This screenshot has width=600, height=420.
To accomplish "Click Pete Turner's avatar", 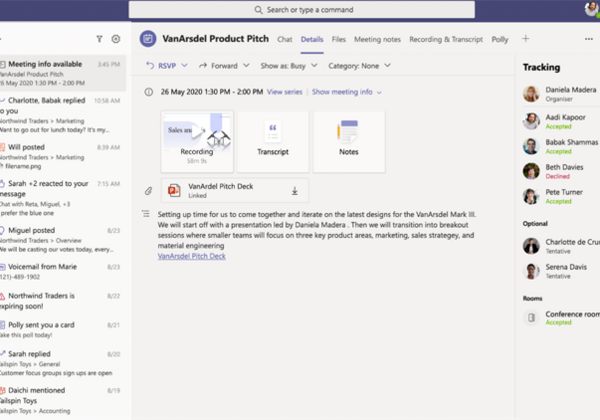I will pos(531,196).
